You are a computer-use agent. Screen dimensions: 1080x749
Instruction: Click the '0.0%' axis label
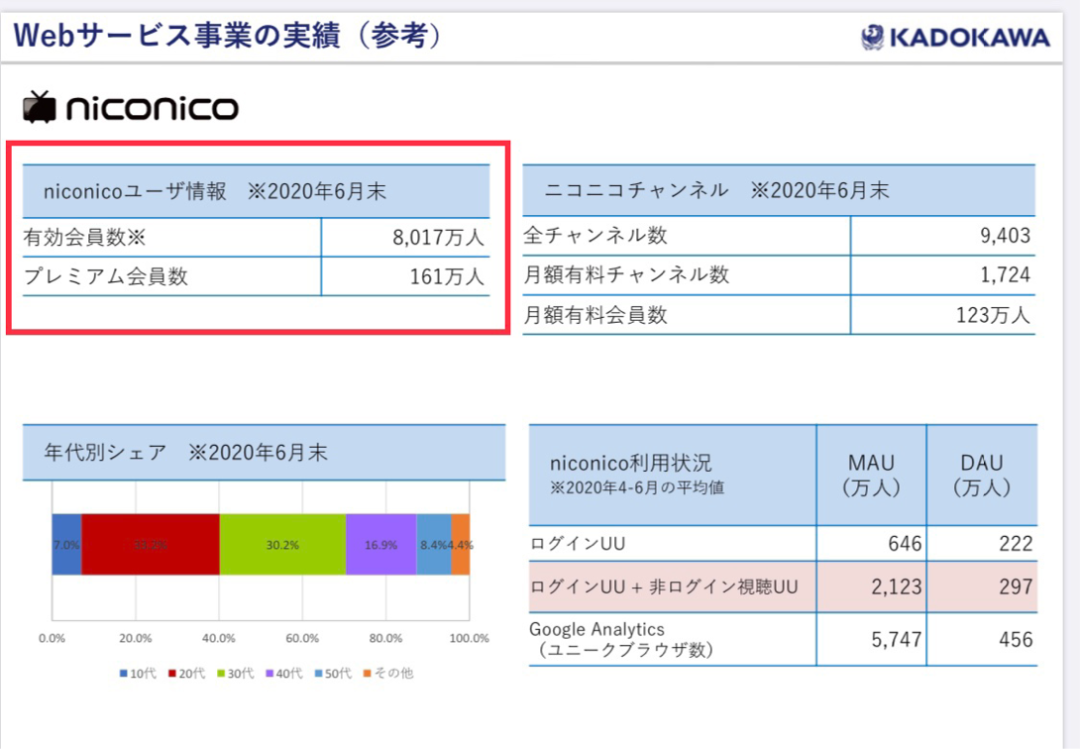click(52, 638)
